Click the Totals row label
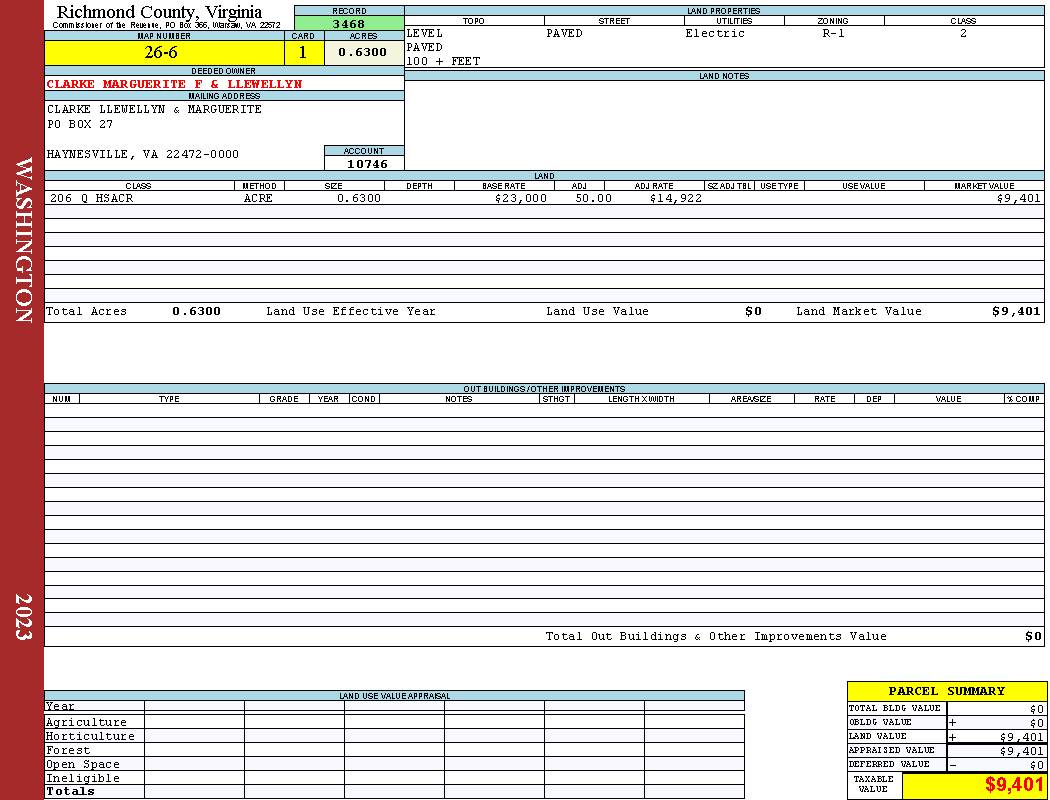The width and height of the screenshot is (1050, 800). pyautogui.click(x=70, y=791)
